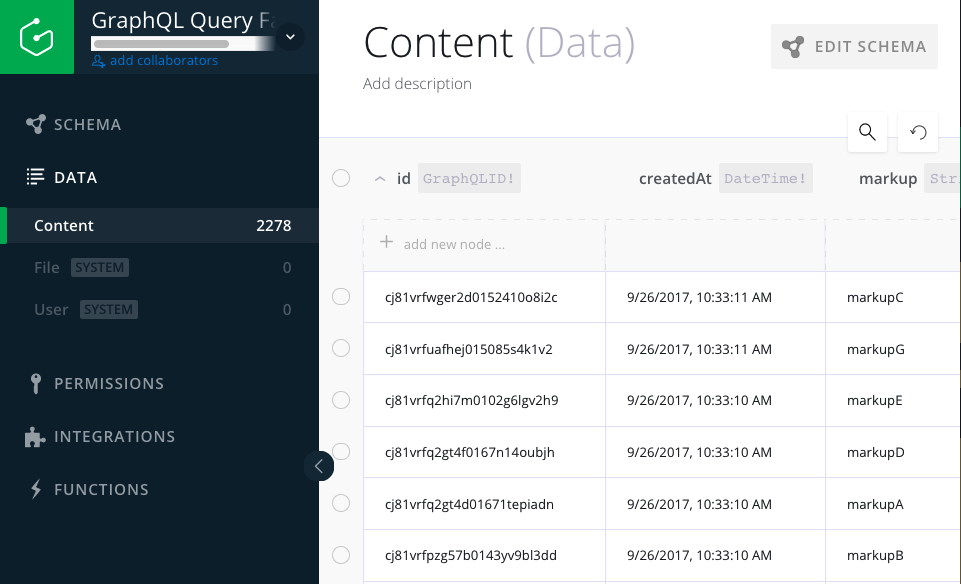The height and width of the screenshot is (584, 961).
Task: Click the id column header
Action: 404,178
